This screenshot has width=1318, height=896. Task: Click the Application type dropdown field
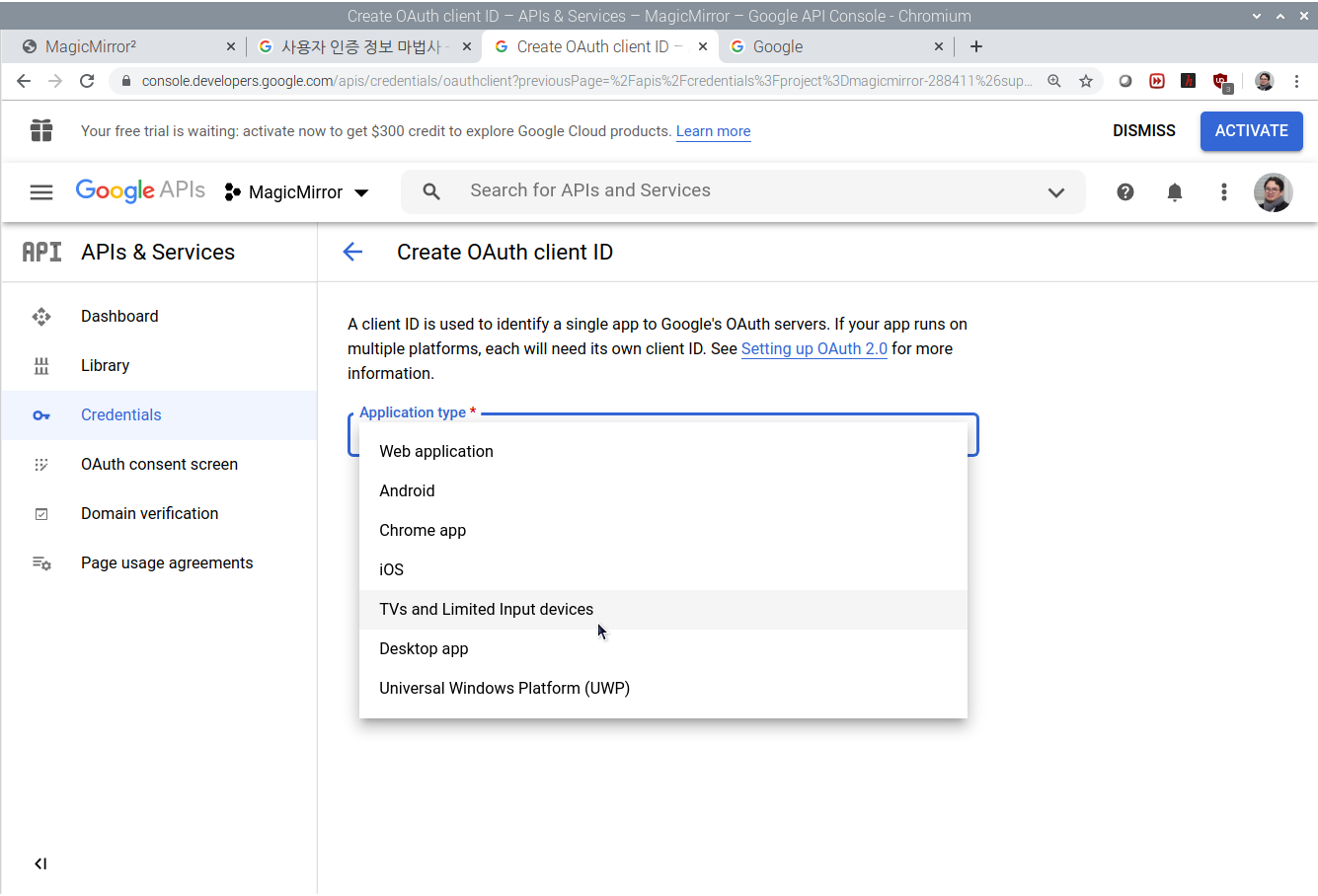coord(663,434)
